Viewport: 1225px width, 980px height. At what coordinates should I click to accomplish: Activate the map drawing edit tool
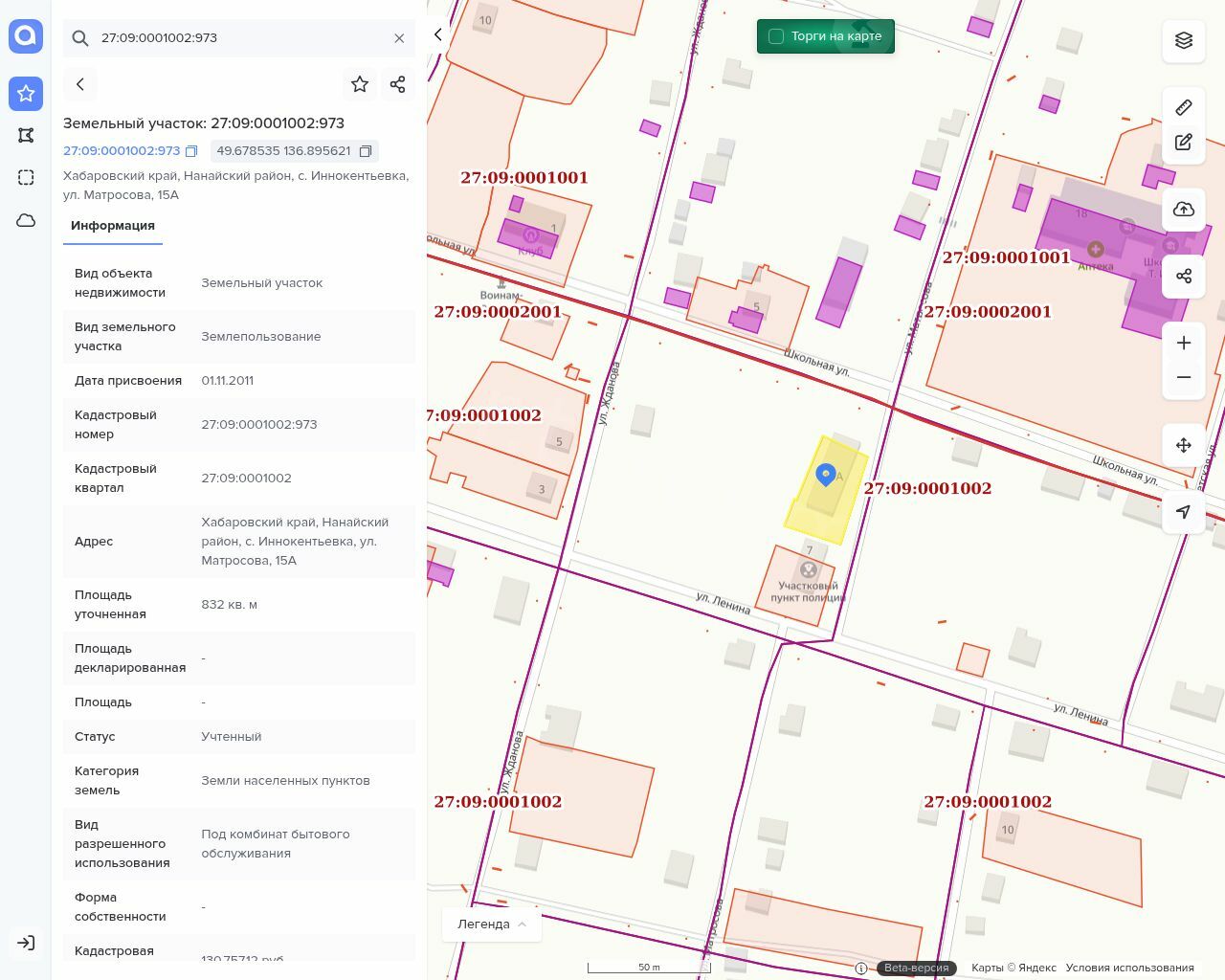(1184, 143)
